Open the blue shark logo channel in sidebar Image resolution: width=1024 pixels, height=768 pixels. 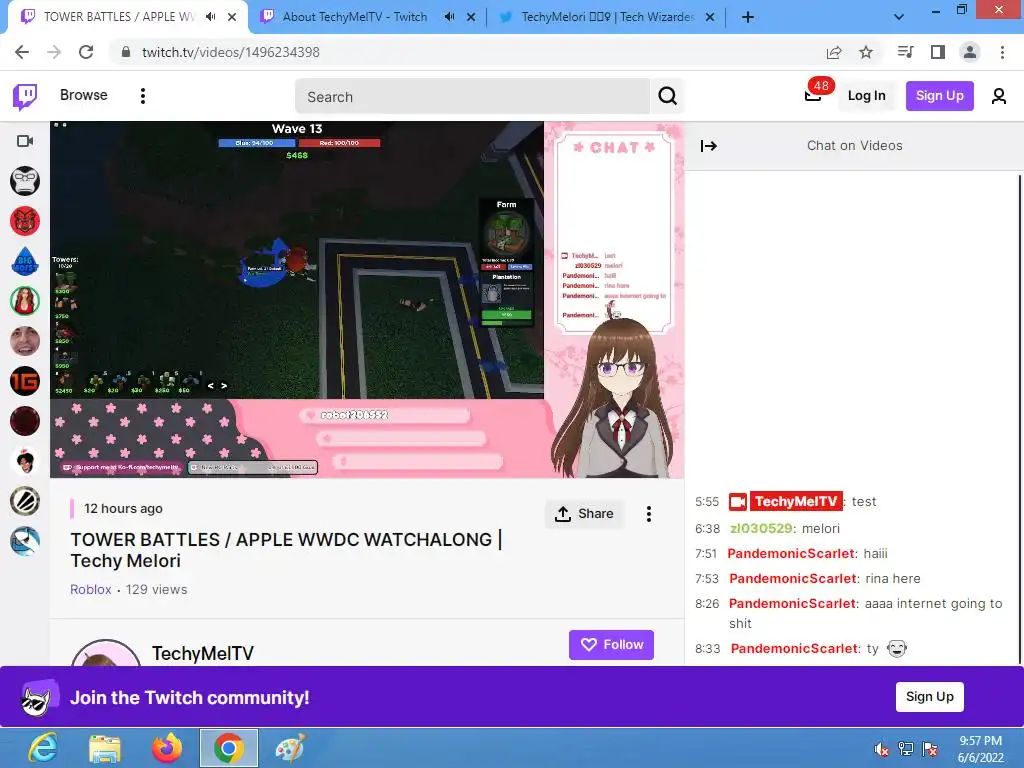pos(25,541)
